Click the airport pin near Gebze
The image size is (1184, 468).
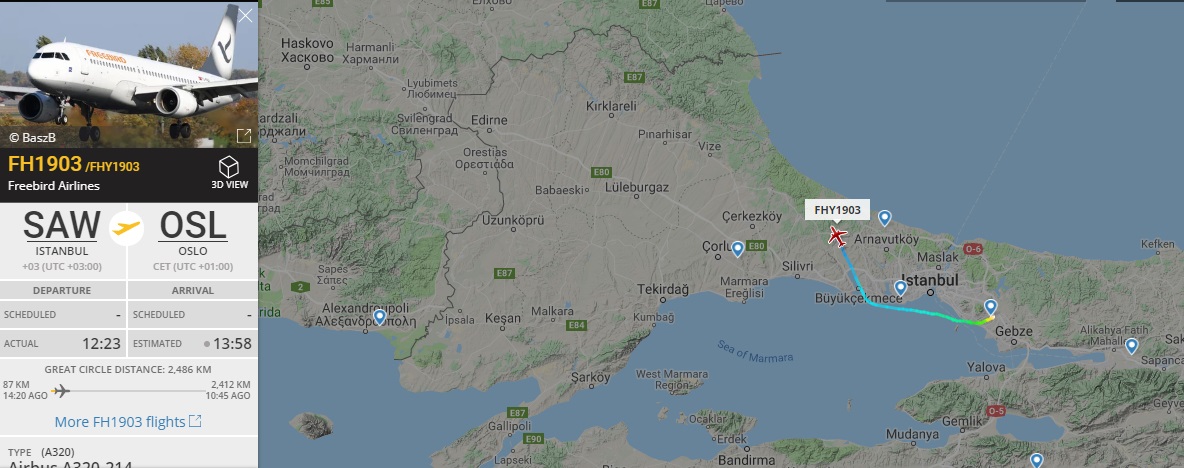pos(991,307)
